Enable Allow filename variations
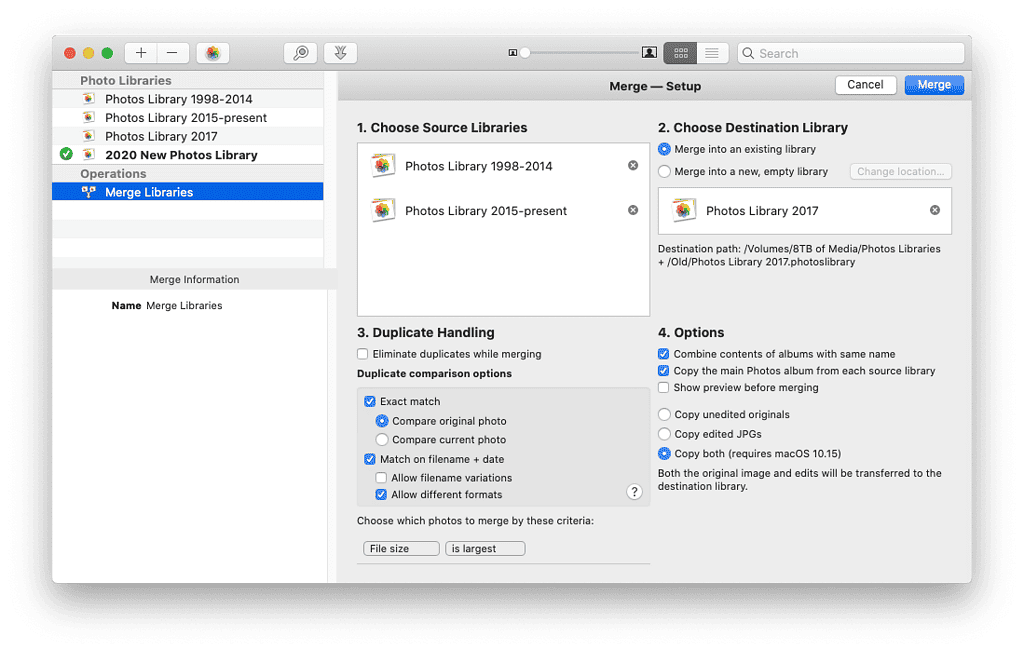 point(381,478)
